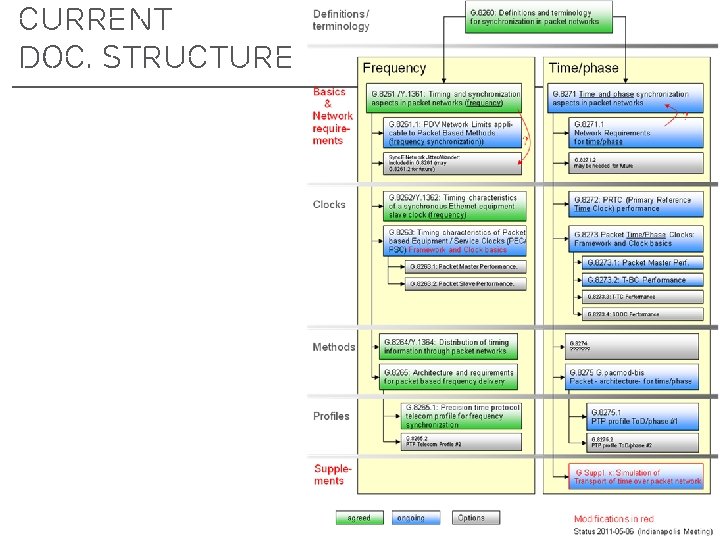The height and width of the screenshot is (540, 720).
Task: Click the G.8272 PRTC performance box
Action: click(x=636, y=204)
